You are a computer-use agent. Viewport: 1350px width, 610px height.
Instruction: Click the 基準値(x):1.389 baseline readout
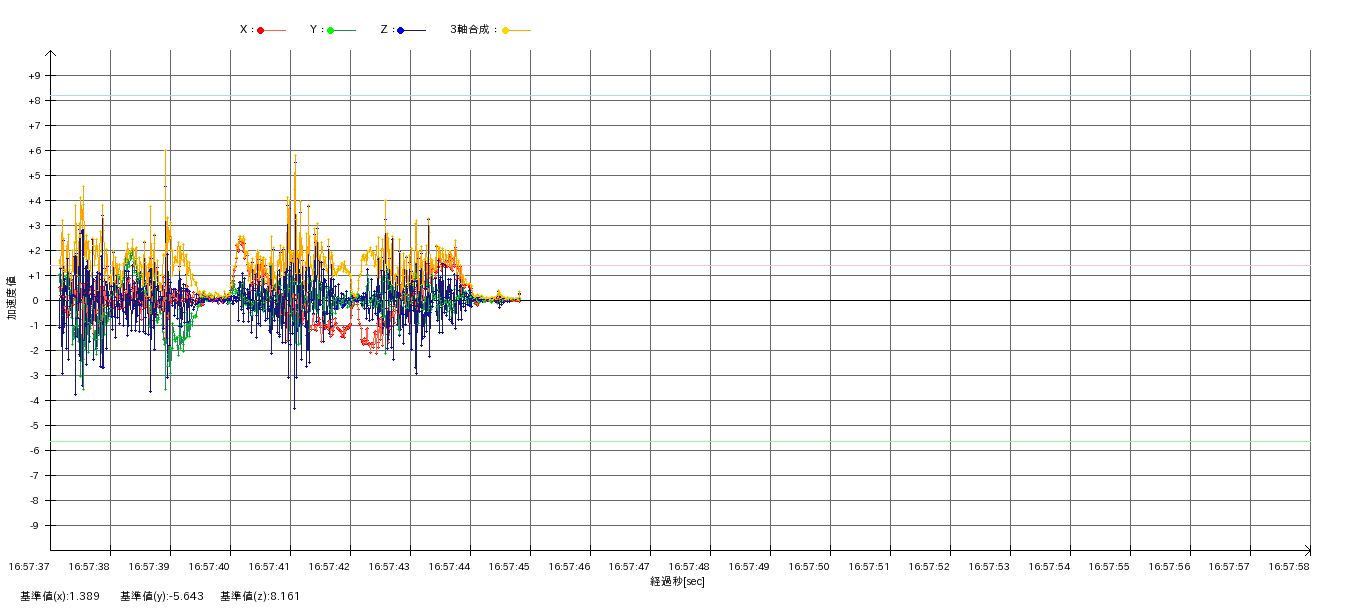click(x=59, y=596)
